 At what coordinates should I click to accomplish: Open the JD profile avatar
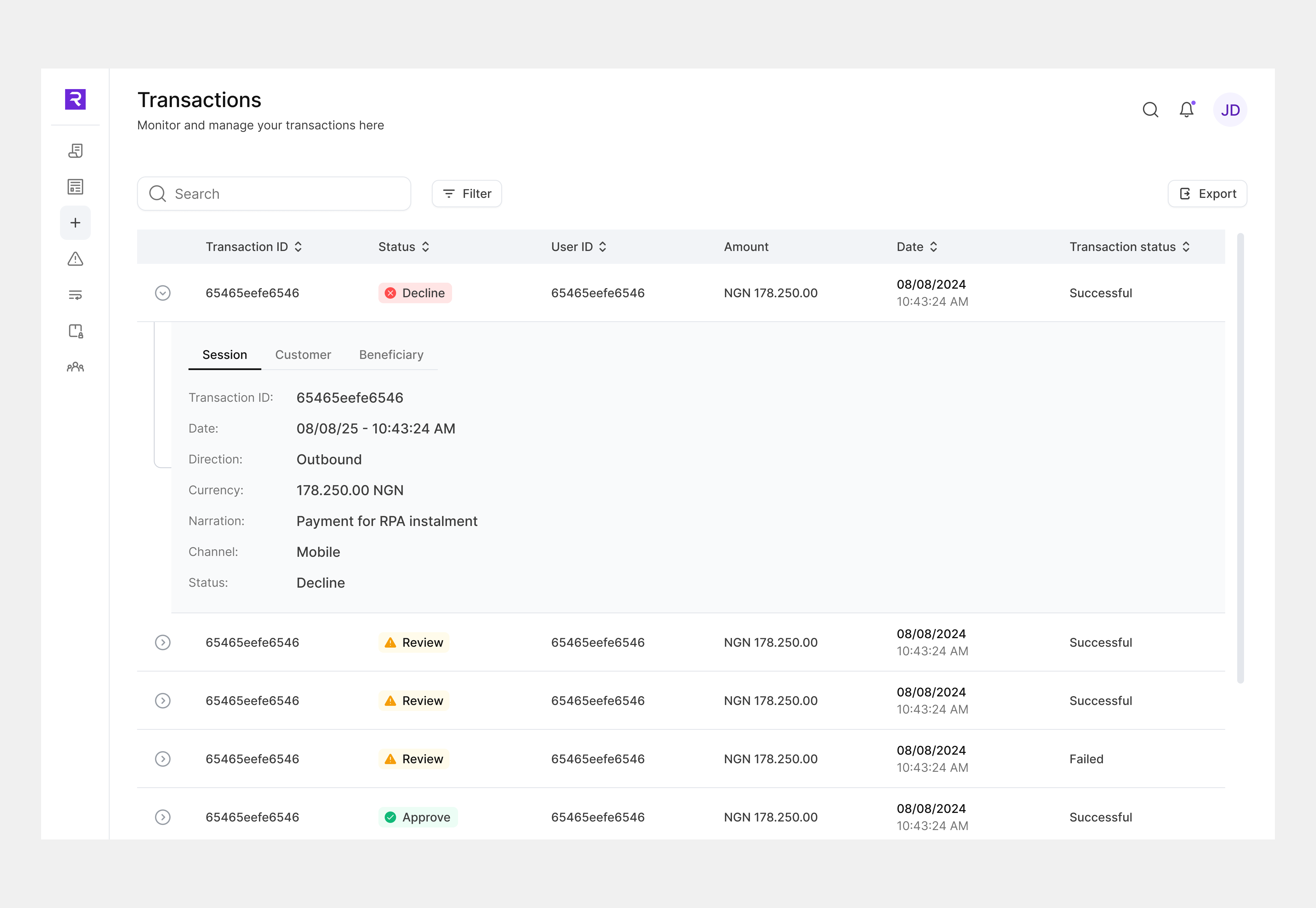1230,110
